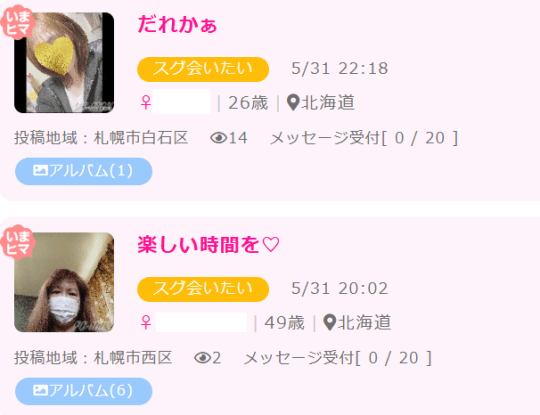Open the アルバム(6) album button
The width and height of the screenshot is (540, 415).
84,391
